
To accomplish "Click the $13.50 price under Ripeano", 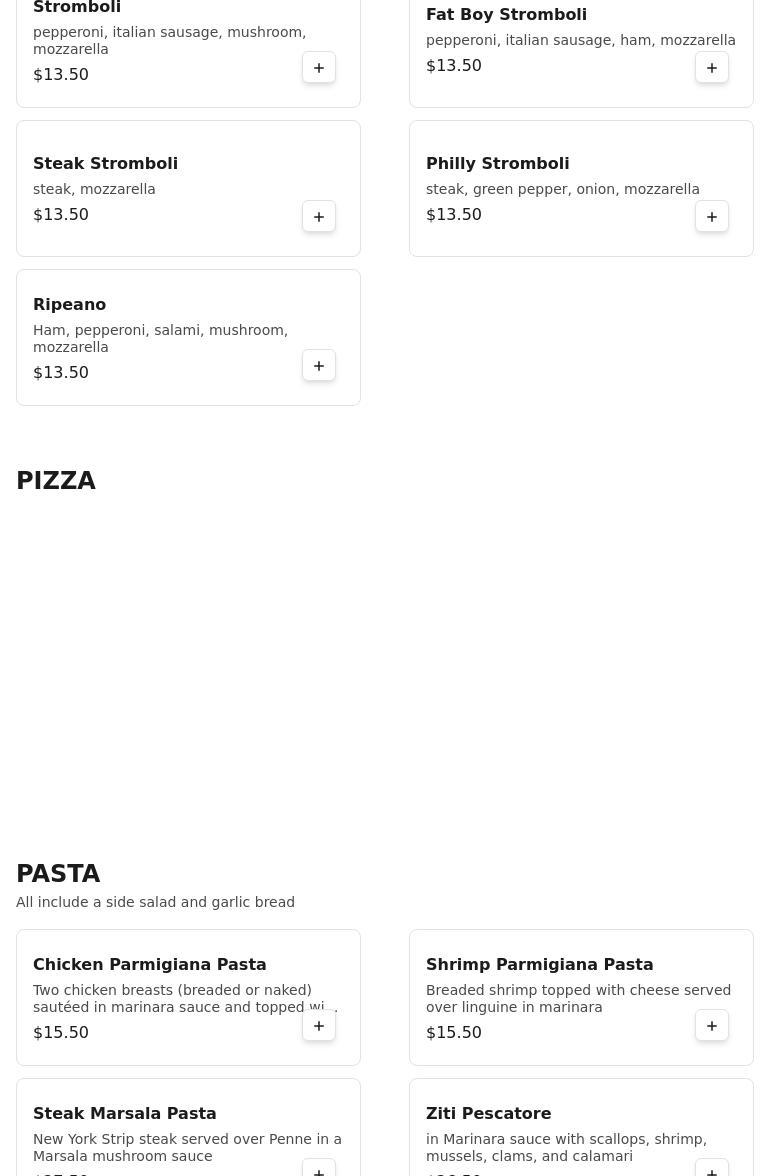I will click(x=61, y=373).
